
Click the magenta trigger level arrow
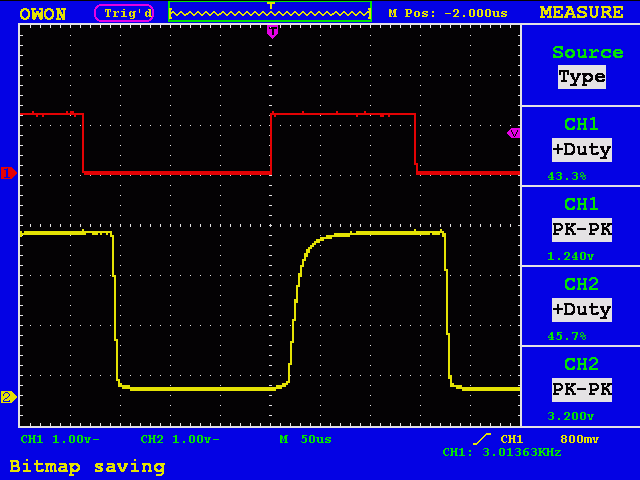[513, 132]
